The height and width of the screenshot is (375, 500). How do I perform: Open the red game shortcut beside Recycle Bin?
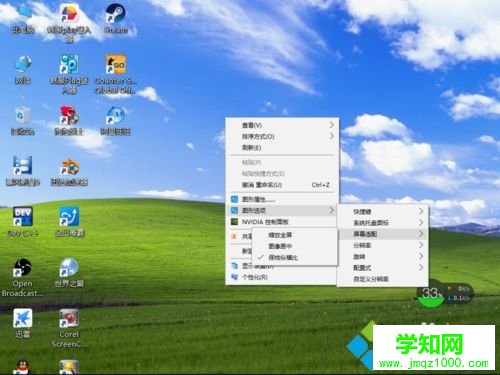click(x=69, y=121)
